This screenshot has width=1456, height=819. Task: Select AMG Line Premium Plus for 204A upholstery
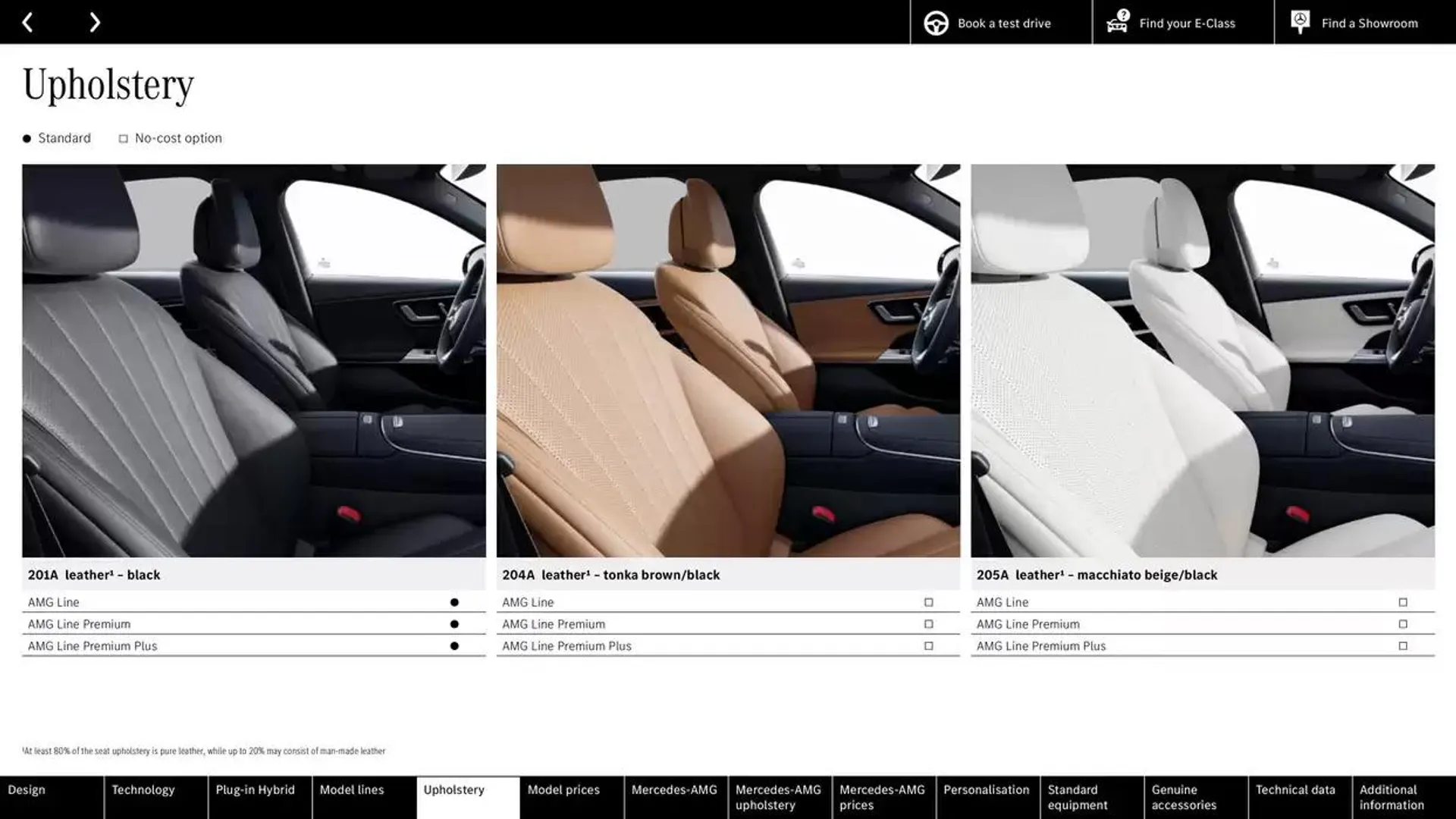click(x=927, y=645)
